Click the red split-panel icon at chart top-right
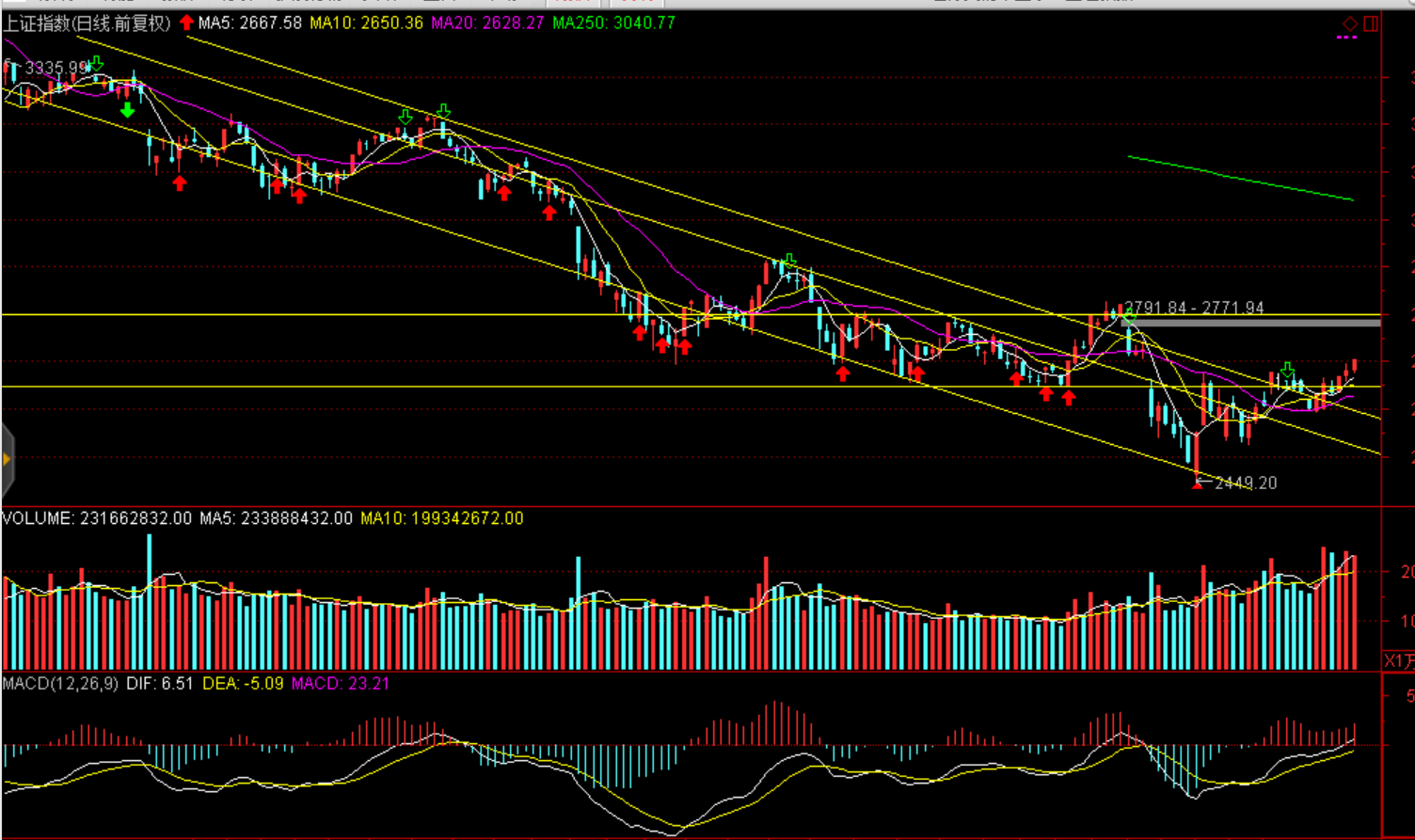 pos(1371,24)
